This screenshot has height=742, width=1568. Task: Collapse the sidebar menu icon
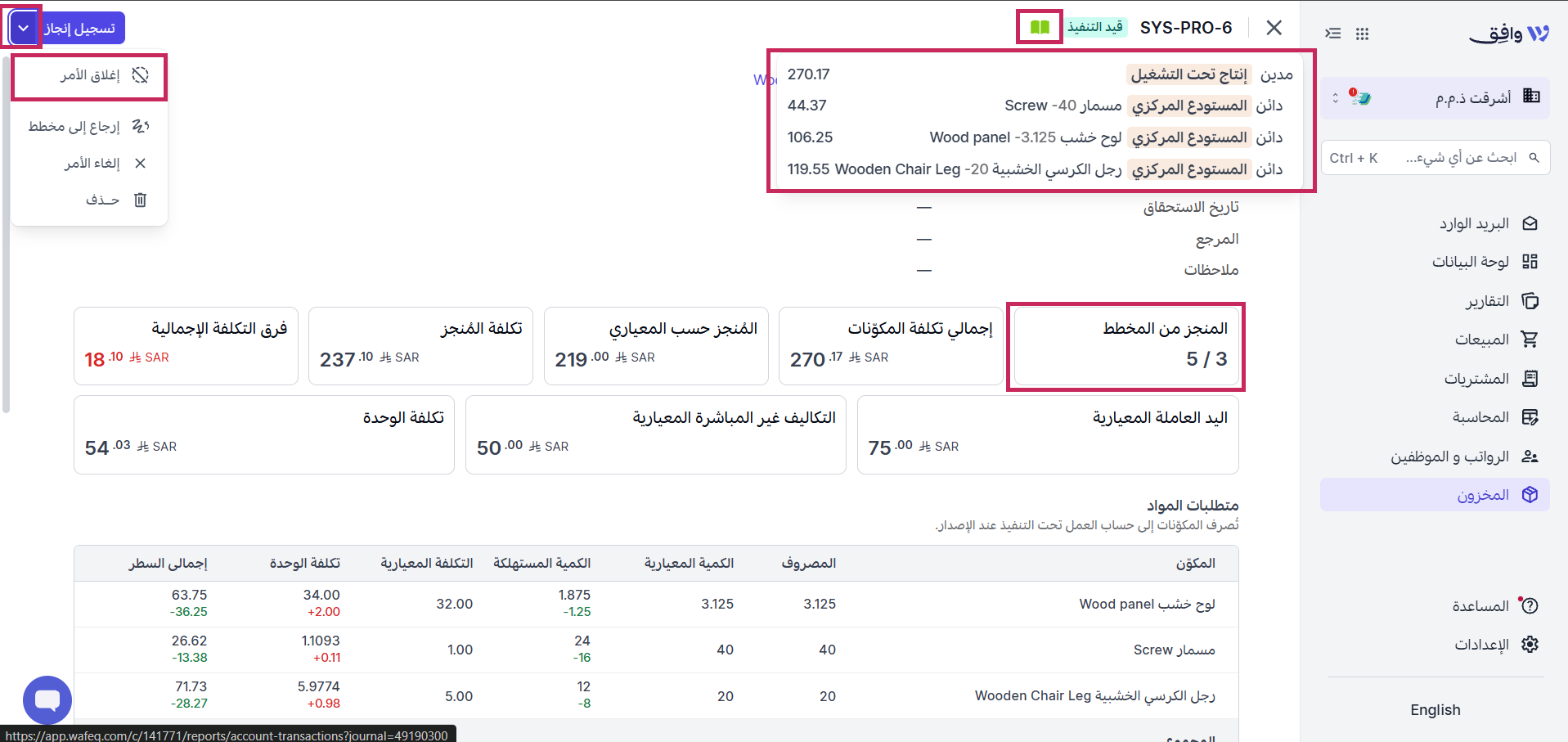tap(1333, 34)
